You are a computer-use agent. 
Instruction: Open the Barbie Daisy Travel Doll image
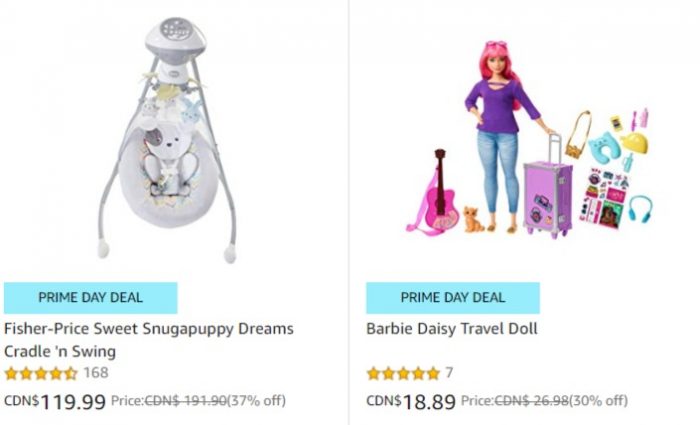(x=529, y=140)
